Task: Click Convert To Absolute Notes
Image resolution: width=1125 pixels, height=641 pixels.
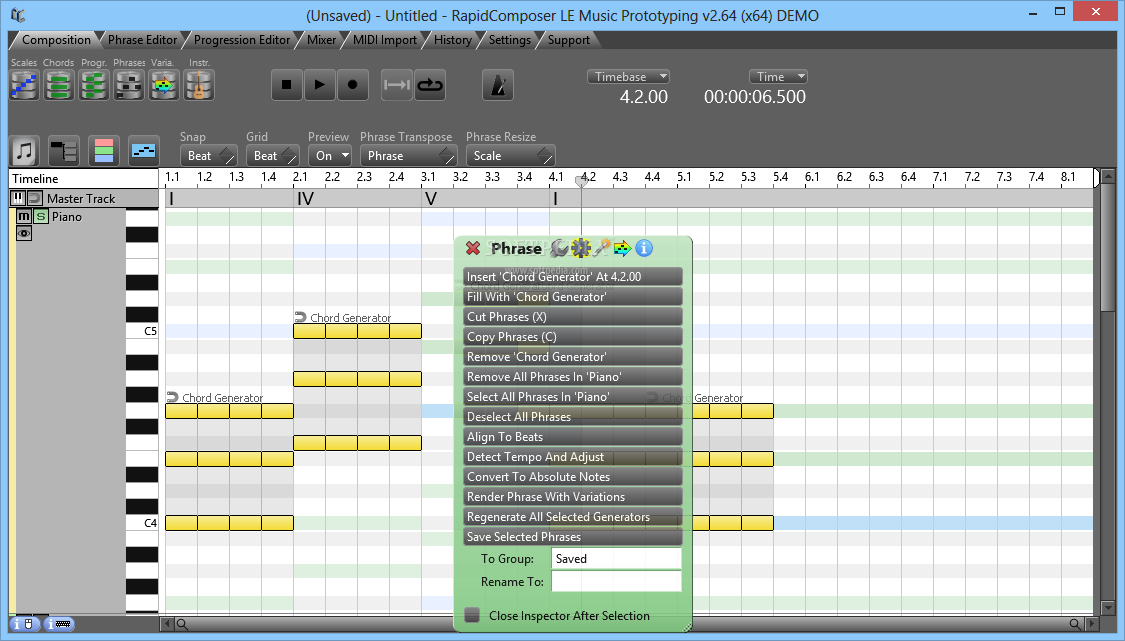Action: [573, 477]
